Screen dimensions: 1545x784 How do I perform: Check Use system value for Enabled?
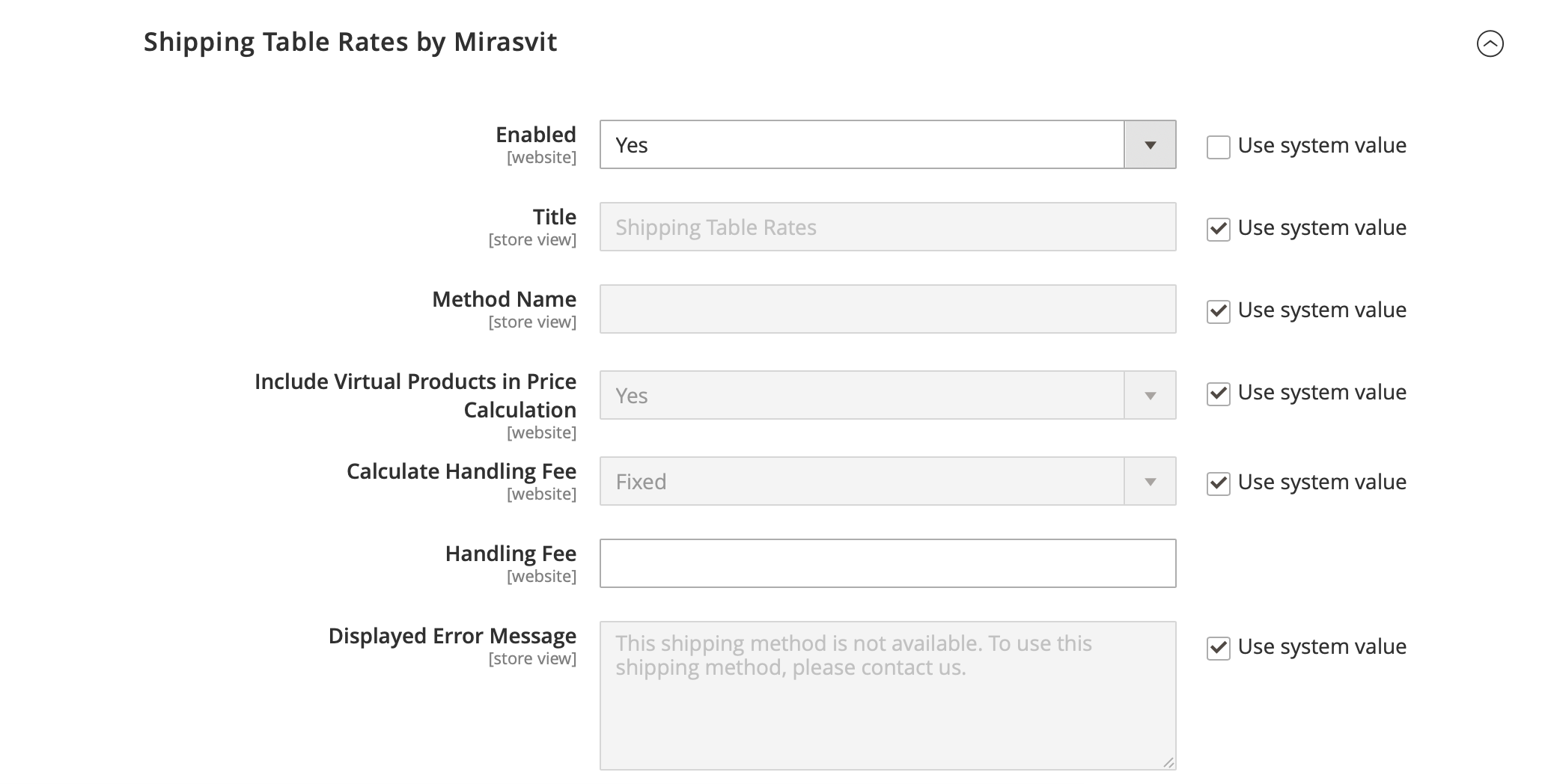tap(1218, 147)
